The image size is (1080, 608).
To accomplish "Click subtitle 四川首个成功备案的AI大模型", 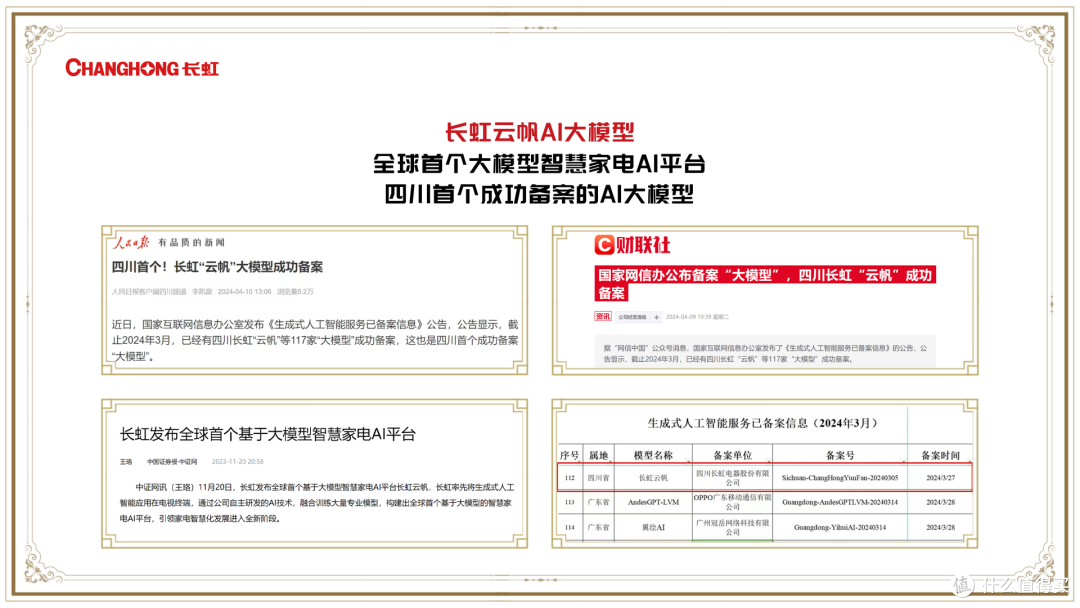I will [539, 194].
